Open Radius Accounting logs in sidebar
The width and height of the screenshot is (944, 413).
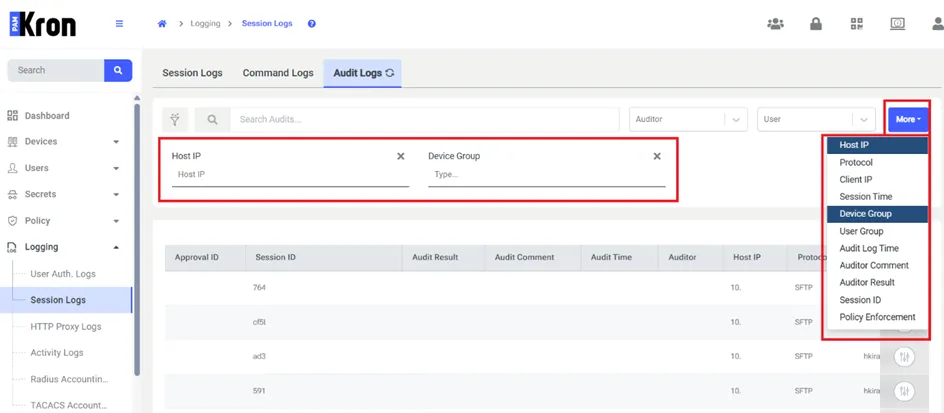[x=69, y=379]
